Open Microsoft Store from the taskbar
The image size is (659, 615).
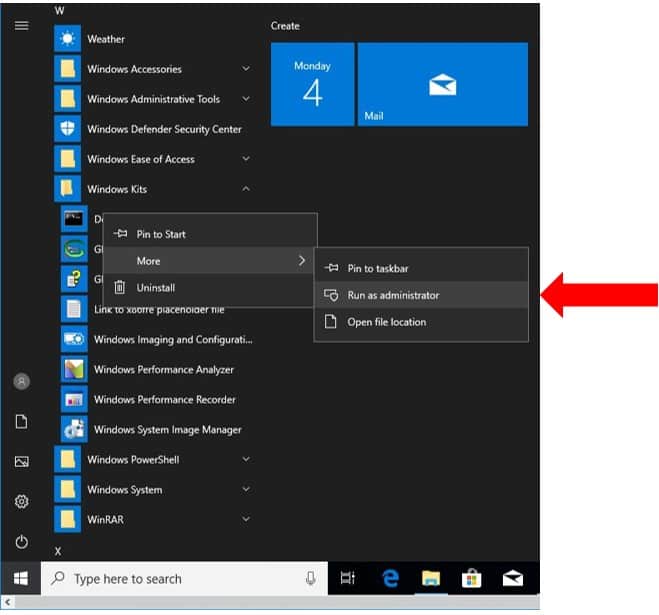471,578
